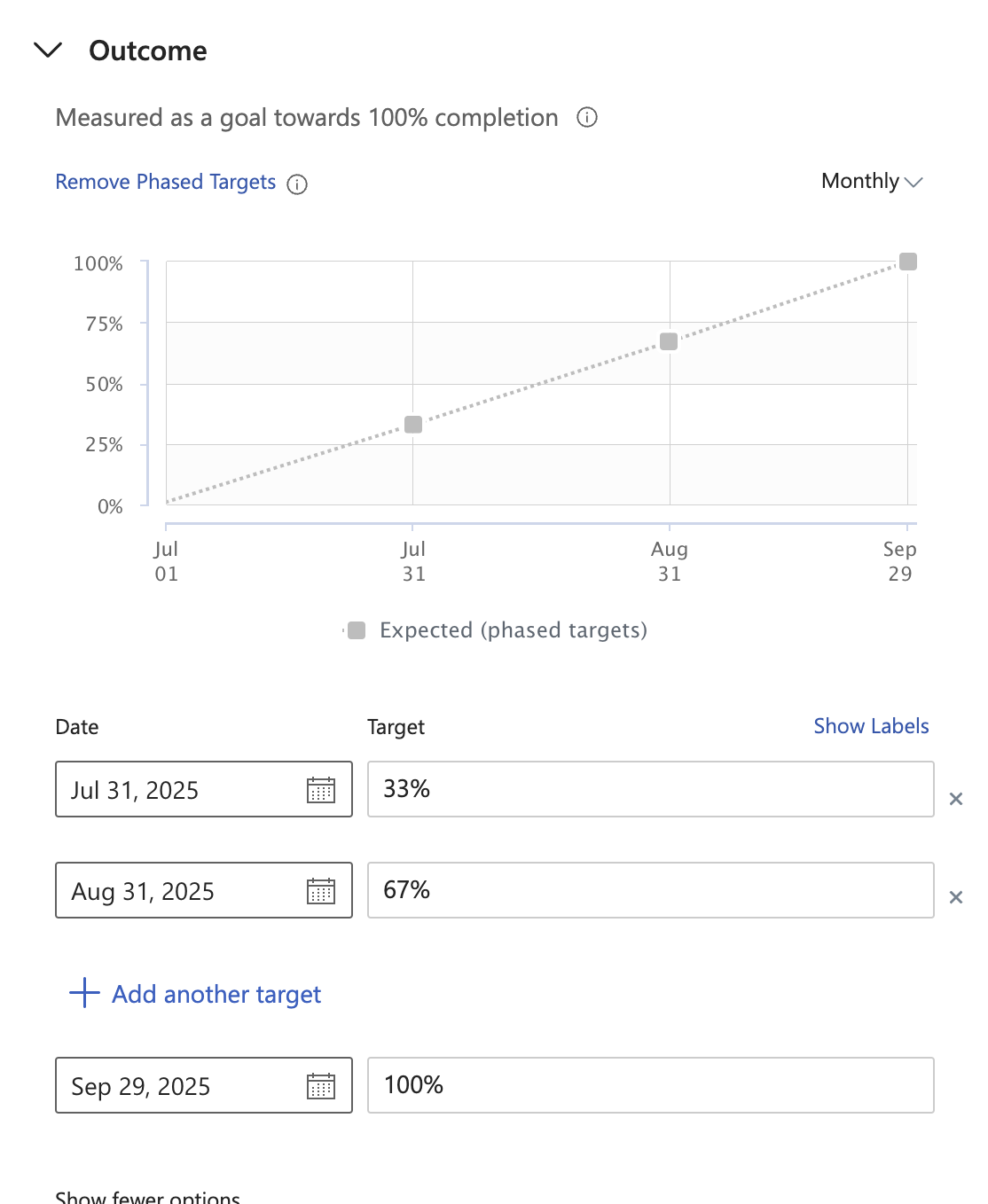Select the Sep 29 data point on the chart
The height and width of the screenshot is (1204, 988).
906,262
